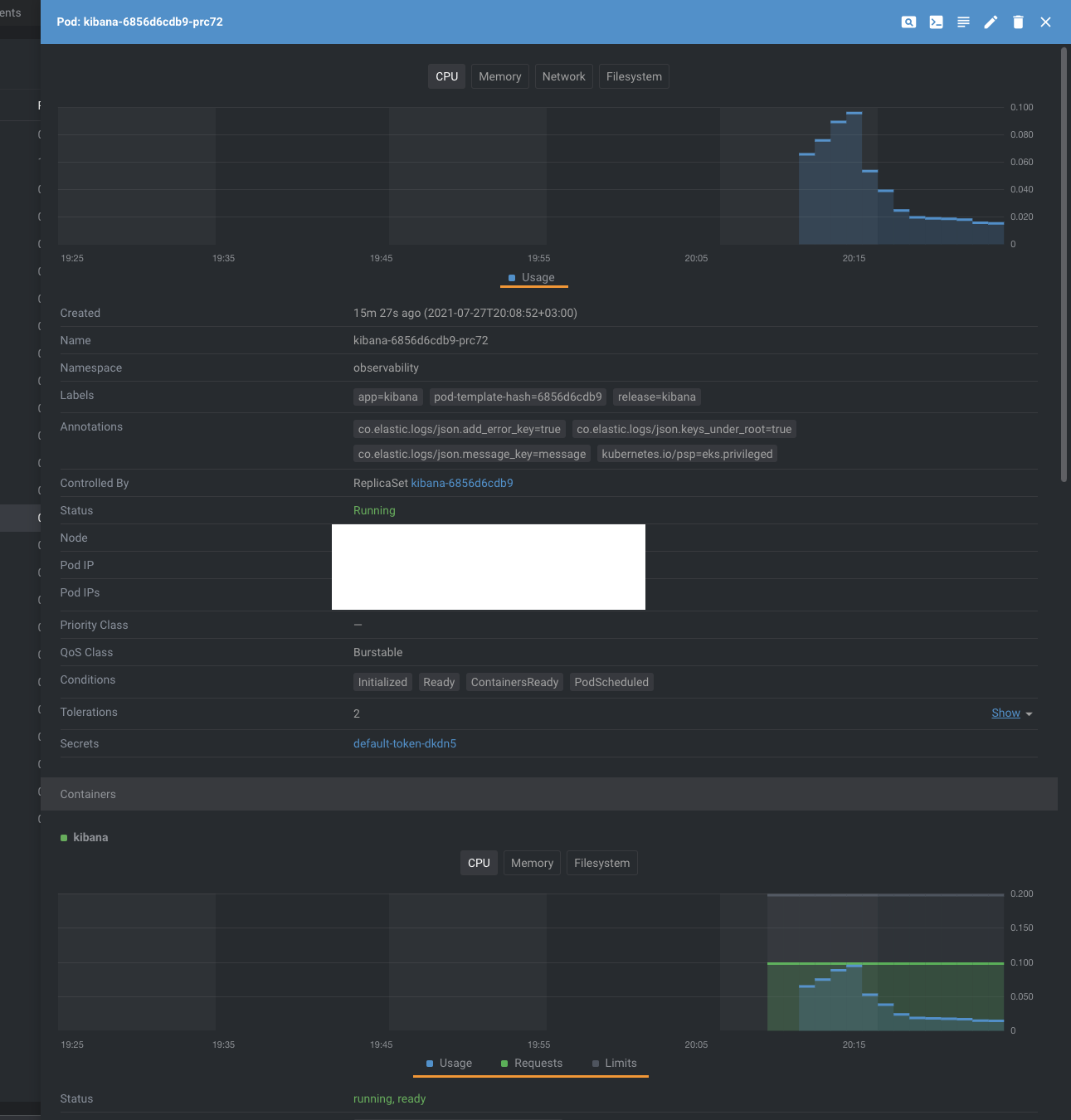
Task: Click the app=kibana label badge
Action: point(387,397)
